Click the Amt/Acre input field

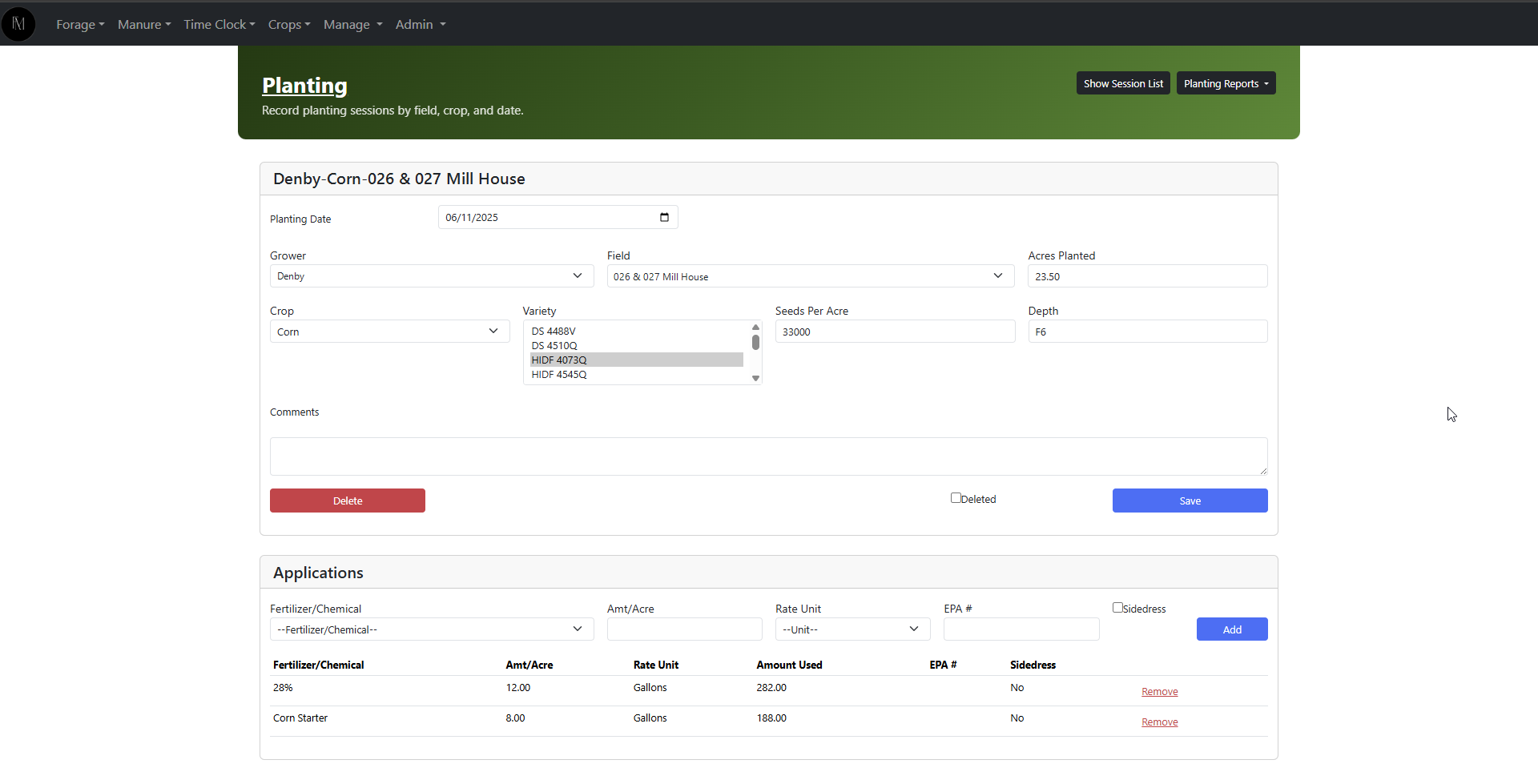tap(685, 629)
